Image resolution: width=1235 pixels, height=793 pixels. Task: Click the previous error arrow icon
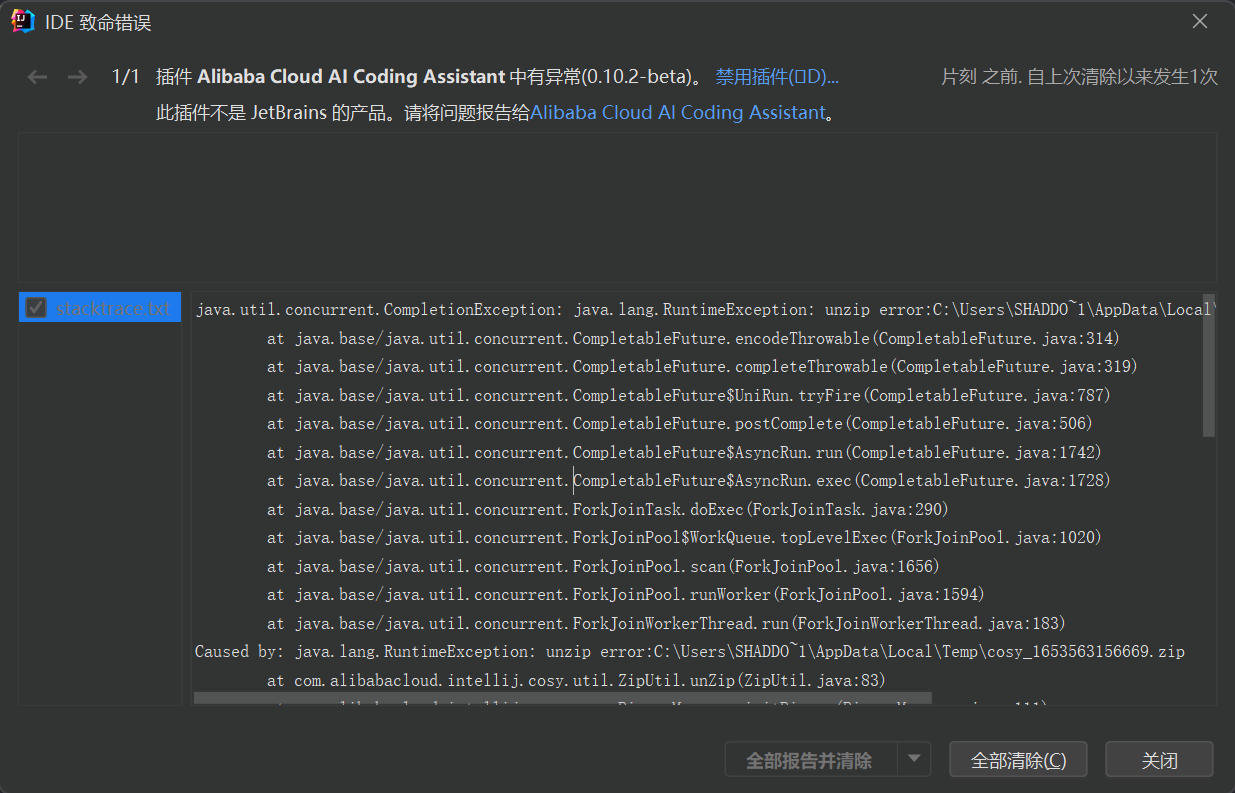point(37,76)
